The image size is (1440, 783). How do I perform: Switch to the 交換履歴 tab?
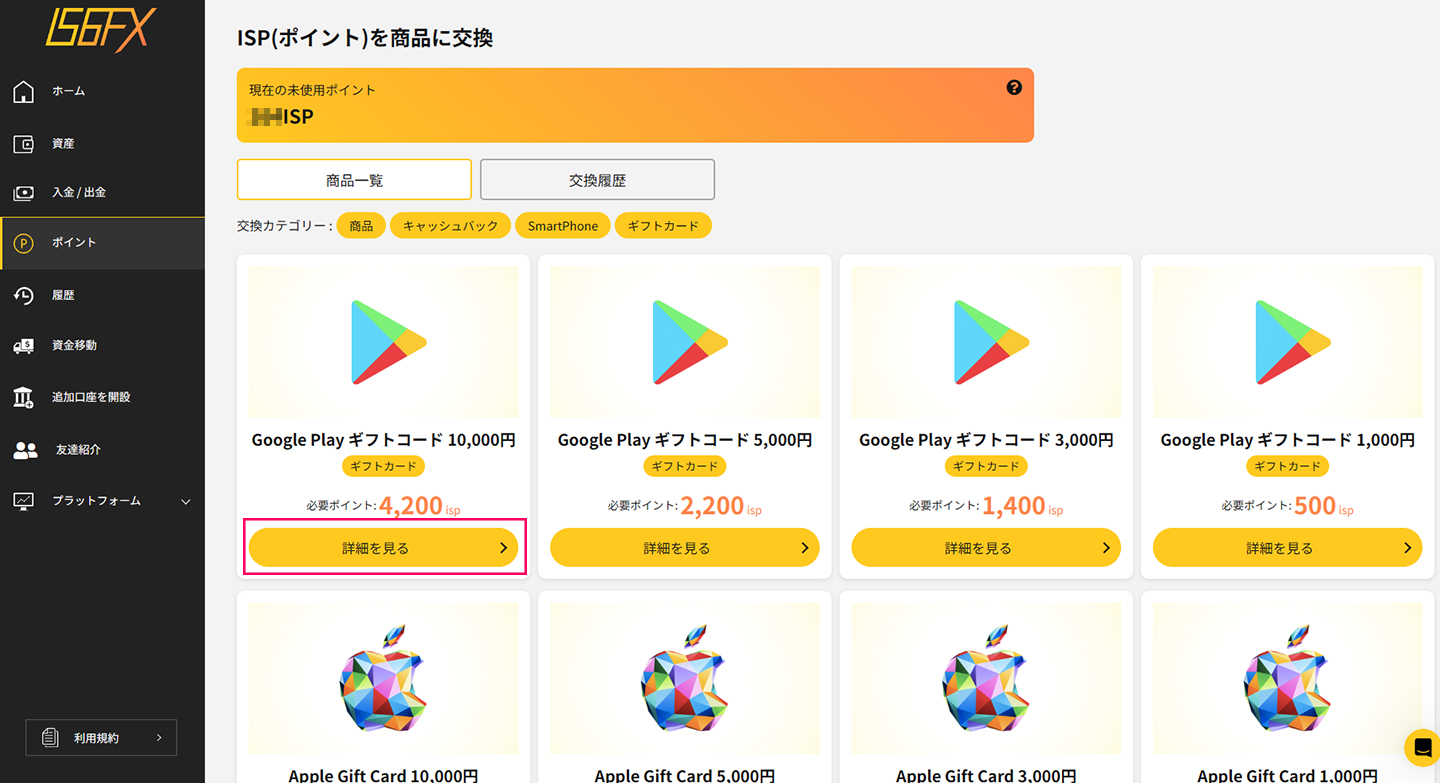point(597,180)
